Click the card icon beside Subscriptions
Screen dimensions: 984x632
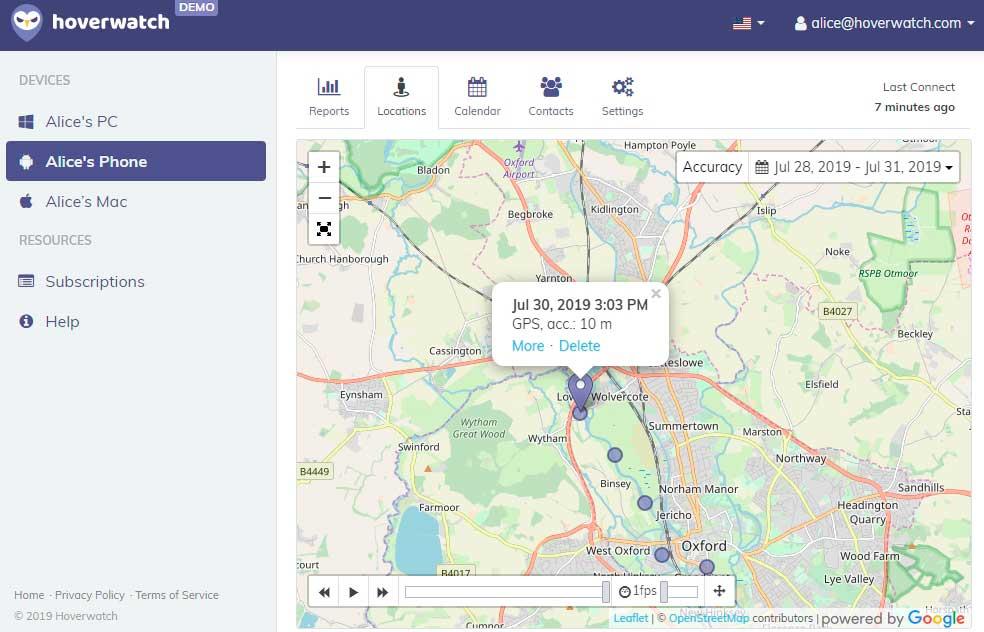point(26,281)
